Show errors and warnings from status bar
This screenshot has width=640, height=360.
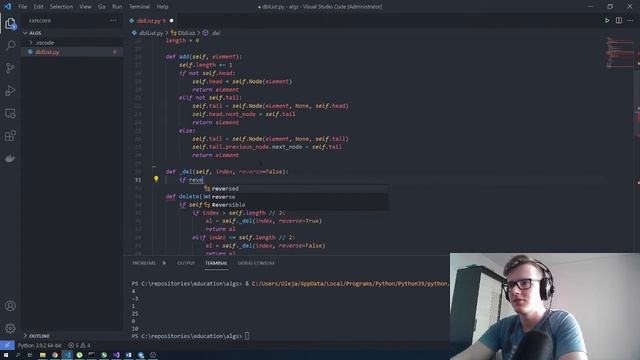79,345
